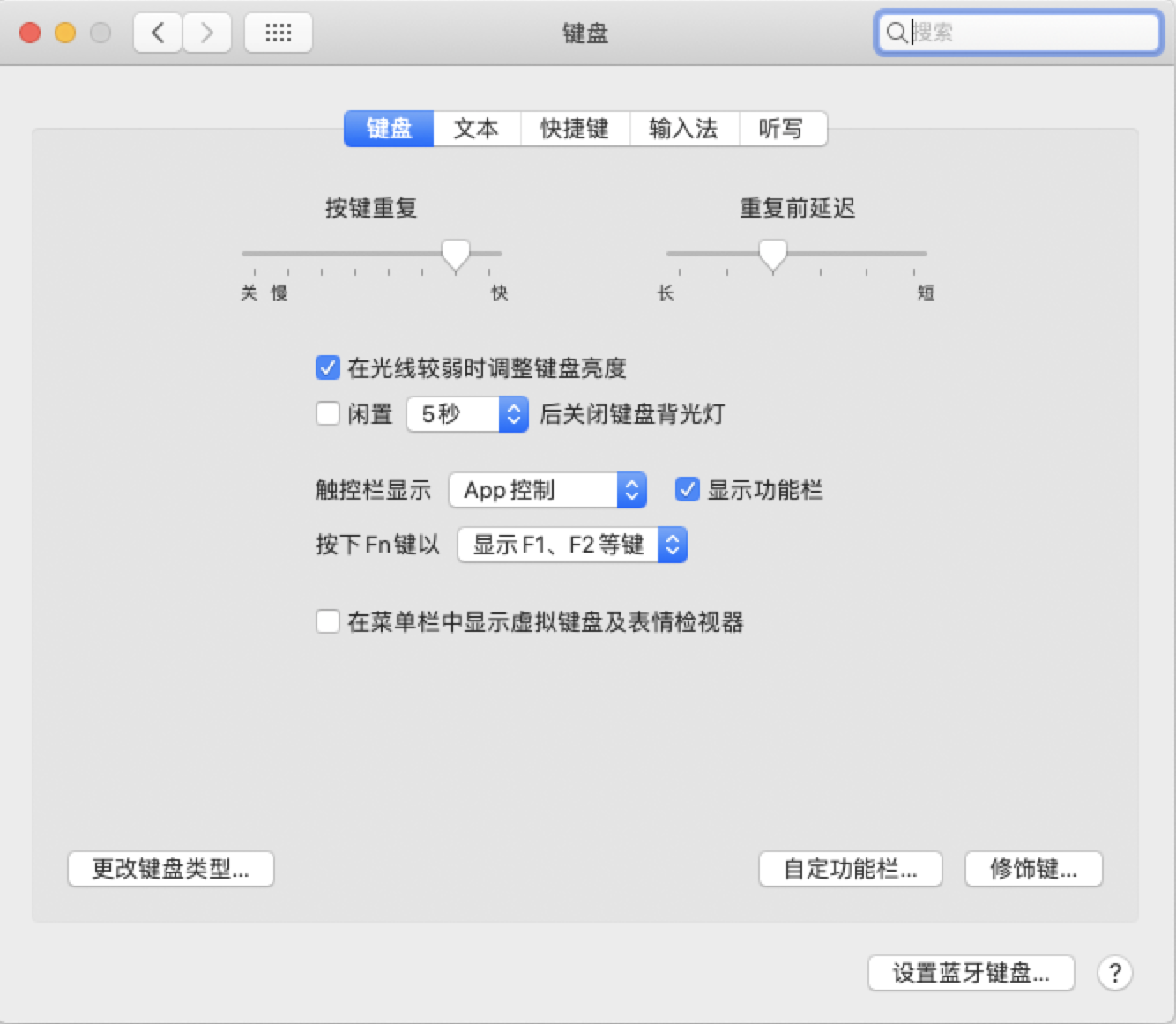Focus the 搜索 search field
Image resolution: width=1176 pixels, height=1024 pixels.
[1019, 33]
